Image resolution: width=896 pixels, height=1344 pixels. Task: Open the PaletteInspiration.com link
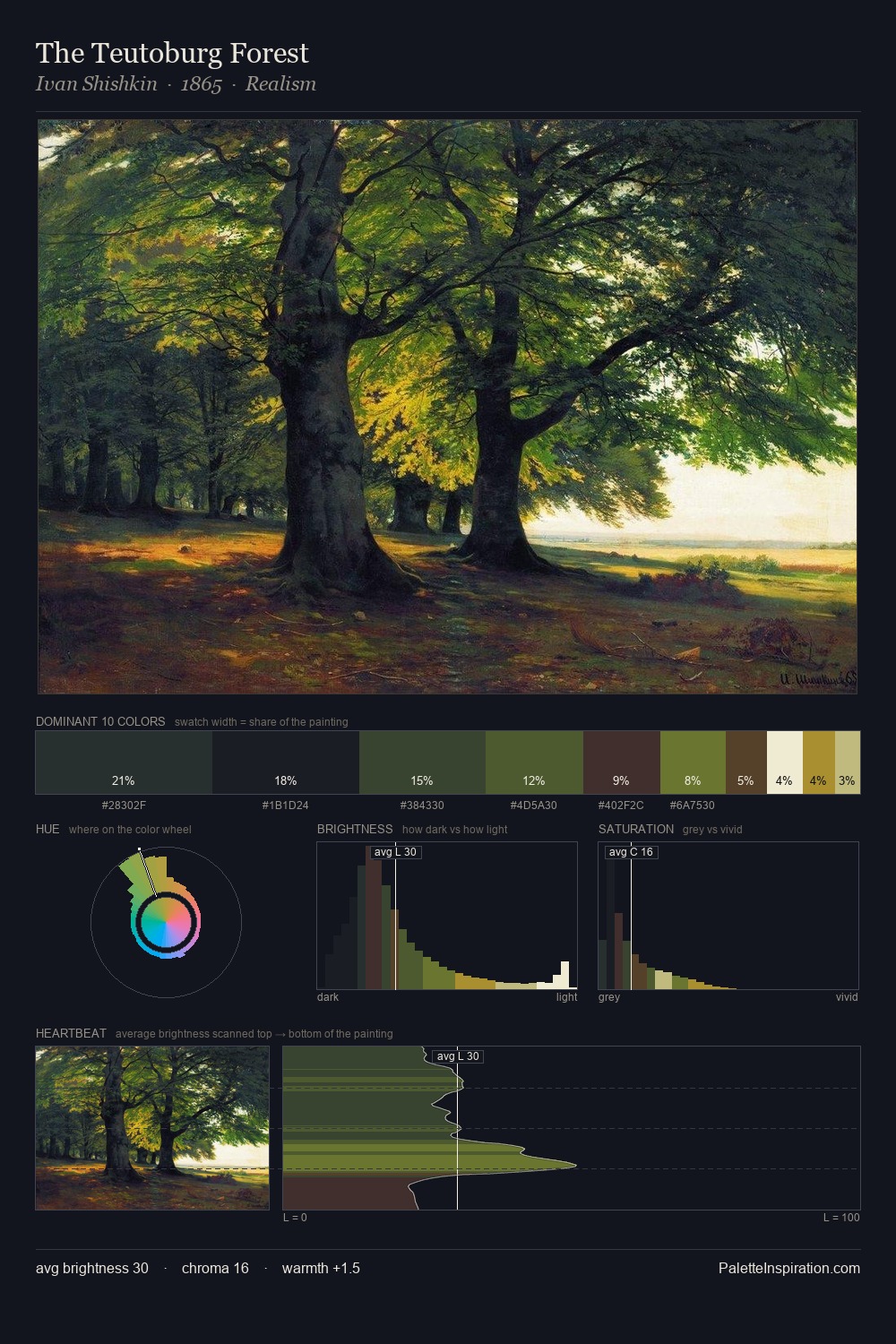789,1269
